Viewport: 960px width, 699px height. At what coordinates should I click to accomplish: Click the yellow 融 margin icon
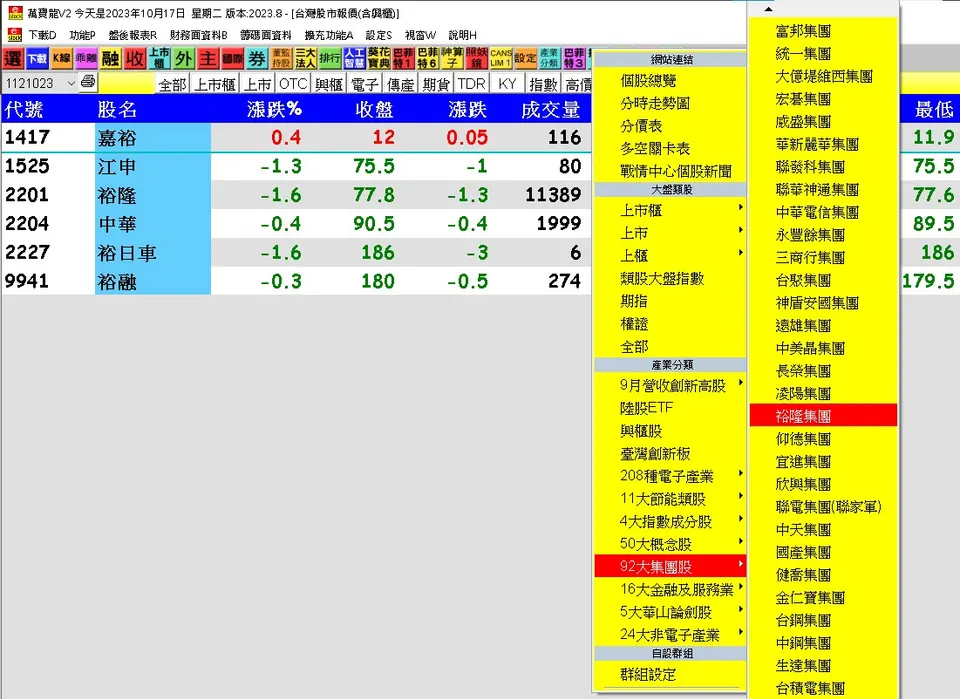click(x=110, y=59)
